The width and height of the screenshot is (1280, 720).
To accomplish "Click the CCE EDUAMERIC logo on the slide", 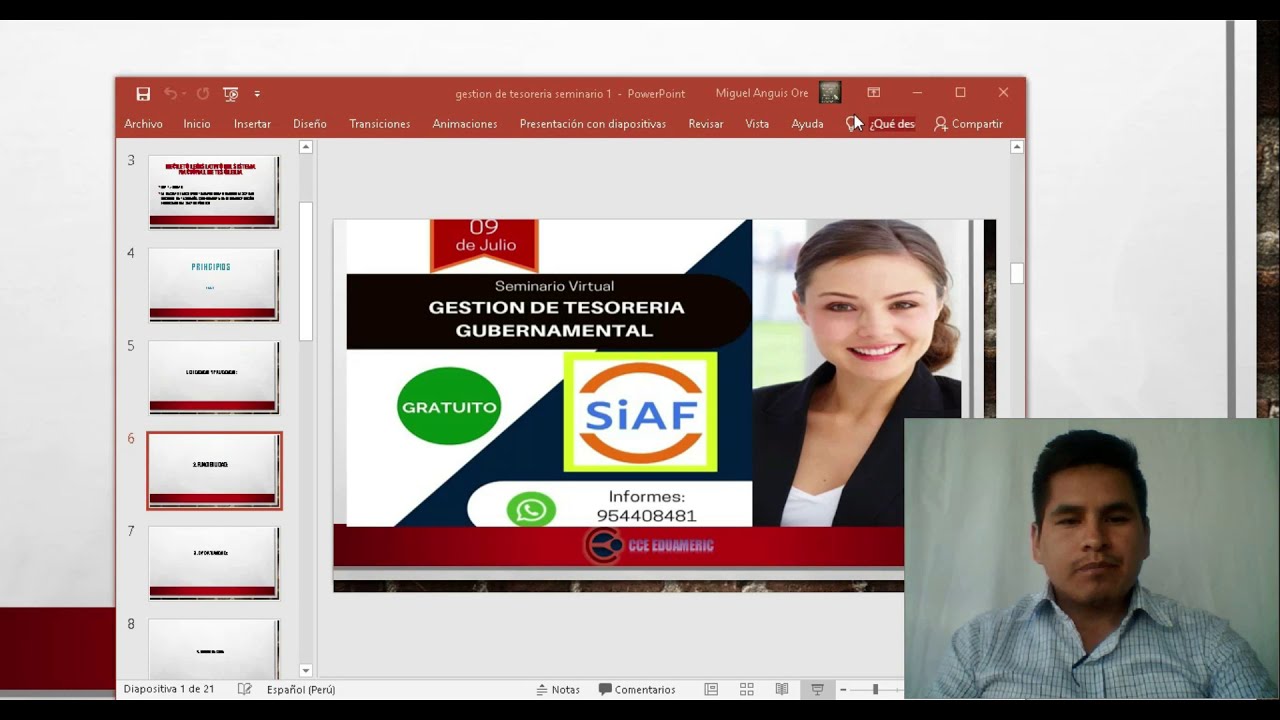I will [648, 546].
